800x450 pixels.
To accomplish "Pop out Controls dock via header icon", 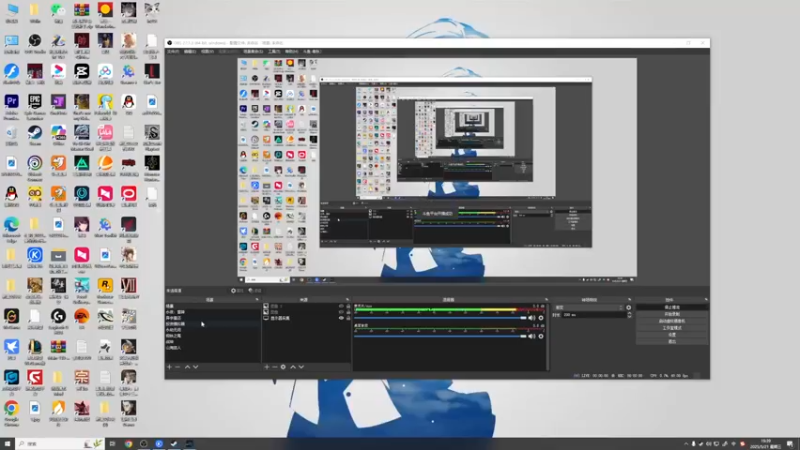I will (x=706, y=299).
